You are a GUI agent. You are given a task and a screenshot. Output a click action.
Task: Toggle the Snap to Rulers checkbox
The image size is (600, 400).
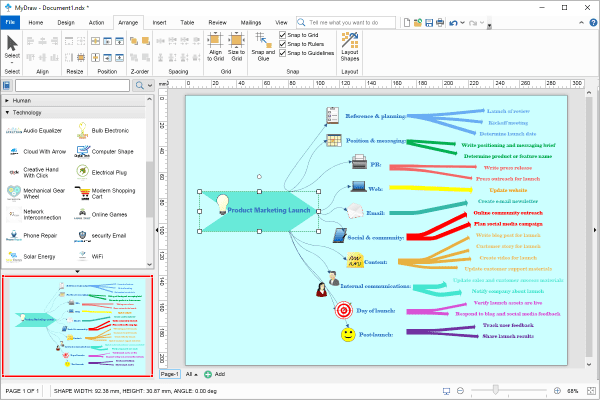(x=282, y=44)
